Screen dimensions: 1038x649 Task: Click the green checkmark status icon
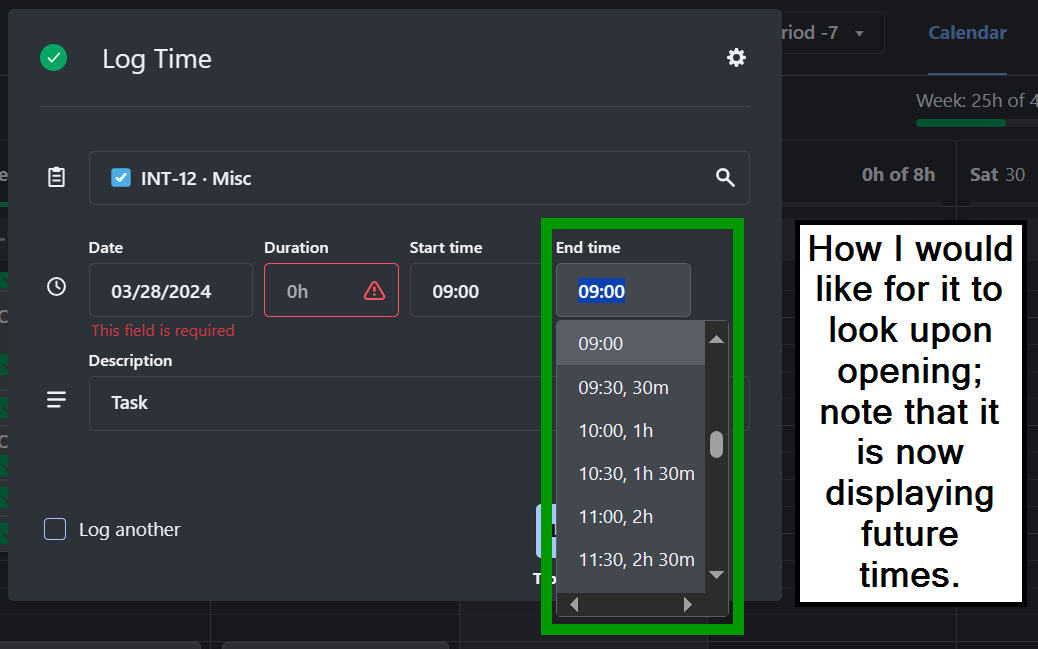(53, 58)
